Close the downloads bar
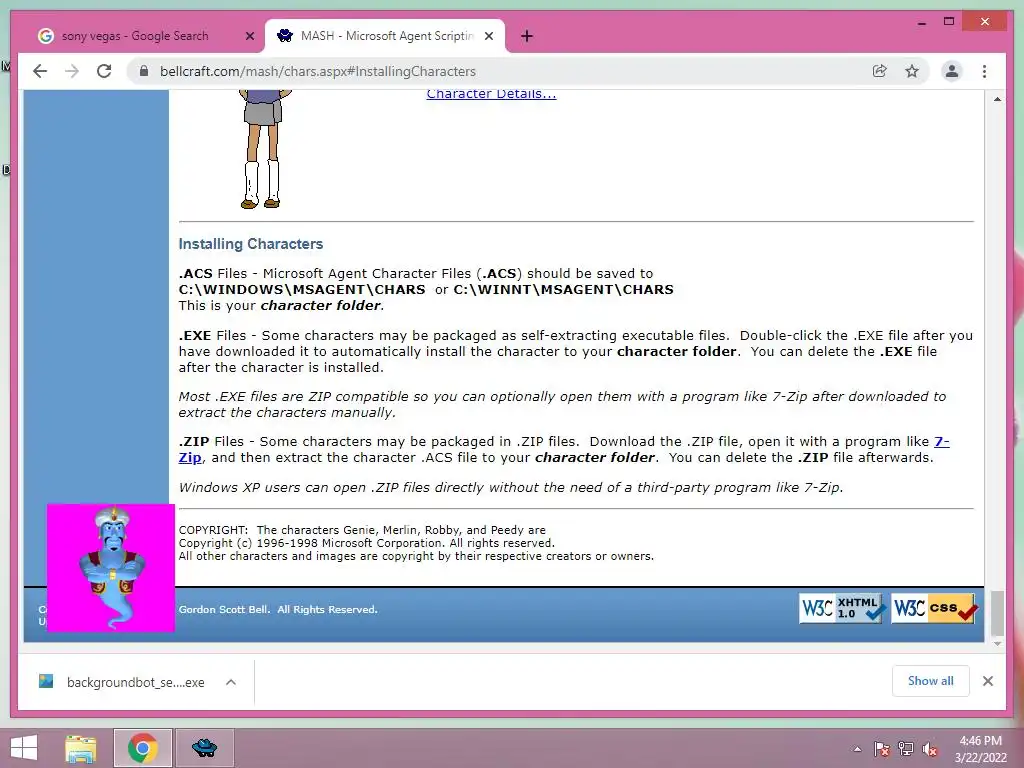The width and height of the screenshot is (1024, 768). click(x=987, y=681)
